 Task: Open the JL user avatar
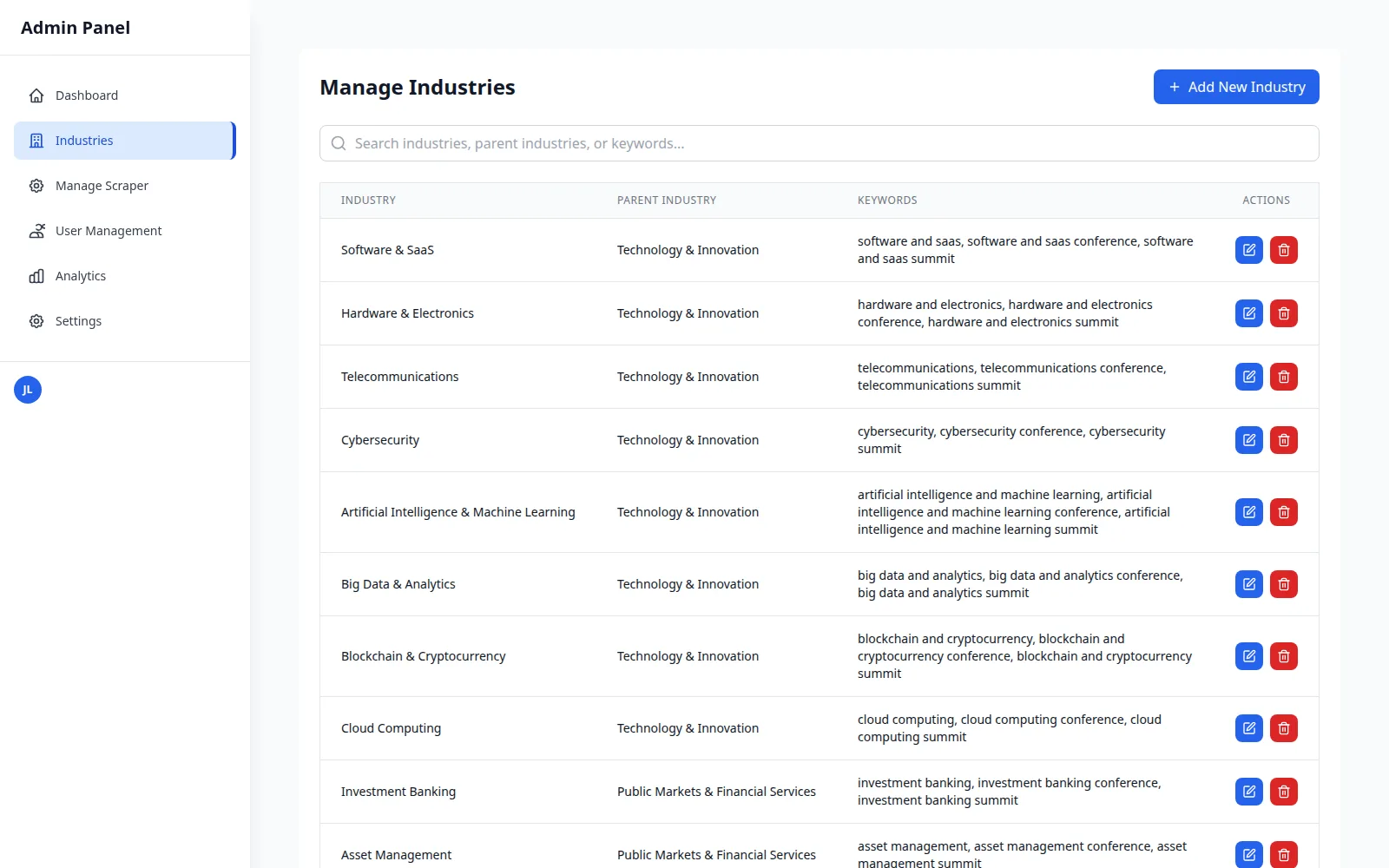[x=28, y=390]
